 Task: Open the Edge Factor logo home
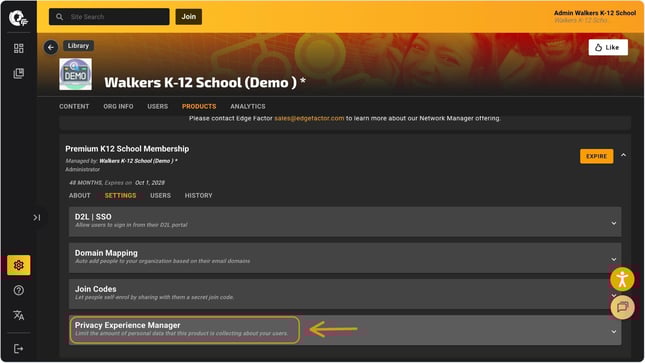18,18
